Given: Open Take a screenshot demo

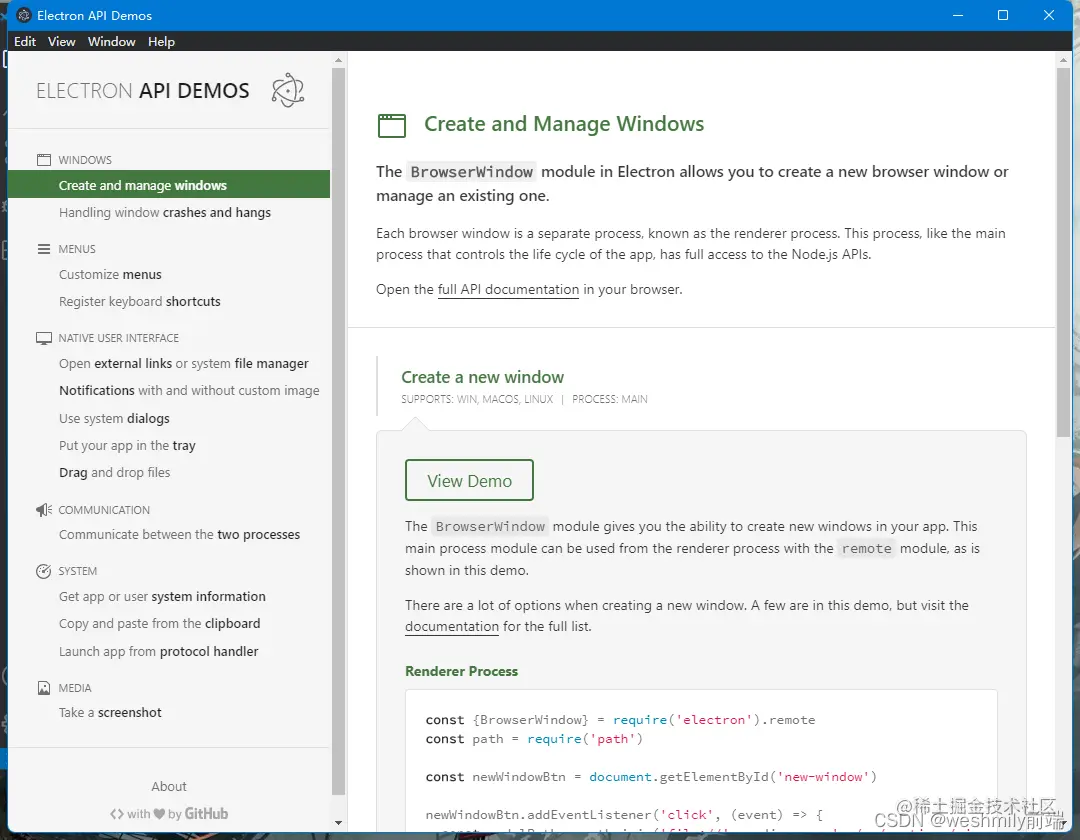Looking at the screenshot, I should 110,713.
